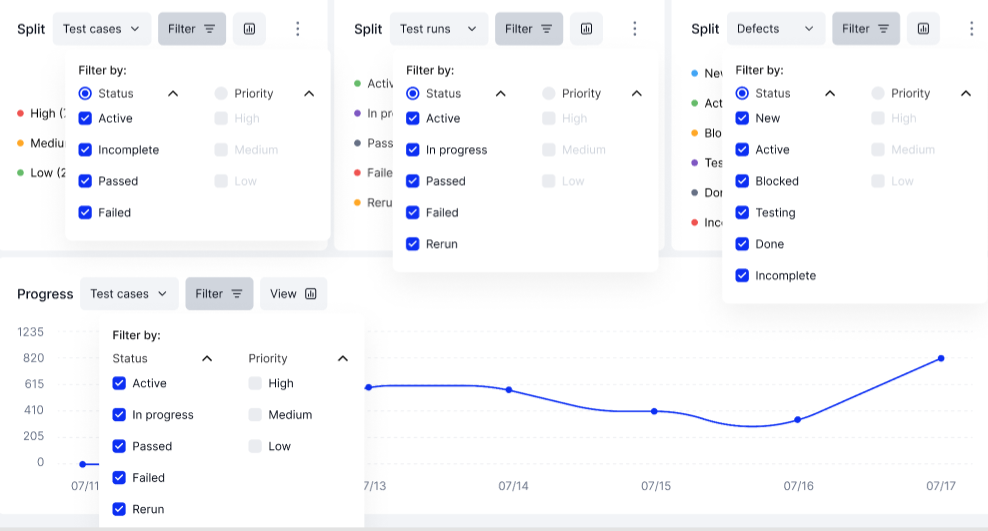Screen dimensions: 988x531
Task: Click chart icon in Defects split panel
Action: pos(923,29)
